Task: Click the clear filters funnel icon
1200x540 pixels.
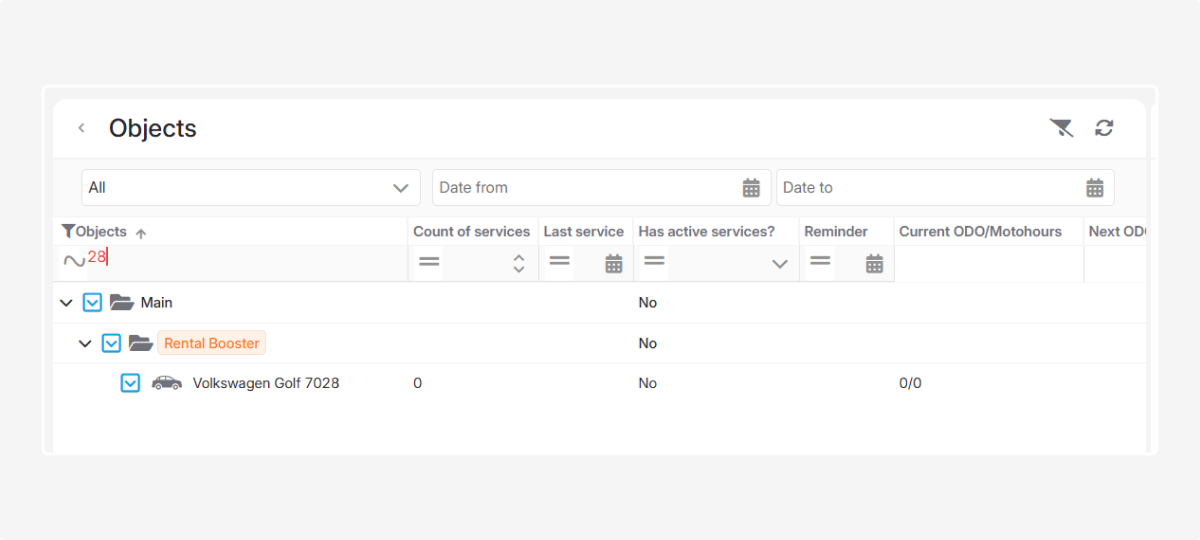Action: pos(1061,127)
